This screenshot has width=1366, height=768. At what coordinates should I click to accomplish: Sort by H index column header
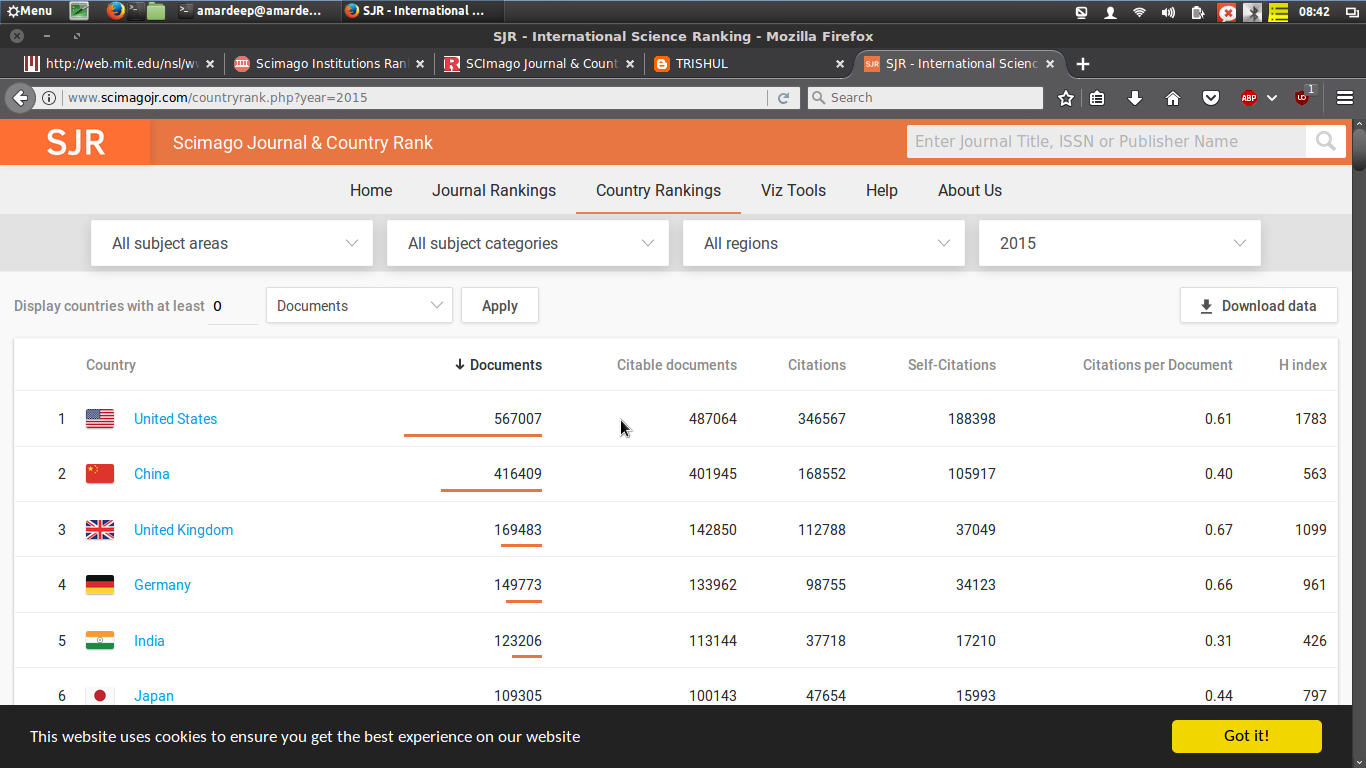(1303, 365)
